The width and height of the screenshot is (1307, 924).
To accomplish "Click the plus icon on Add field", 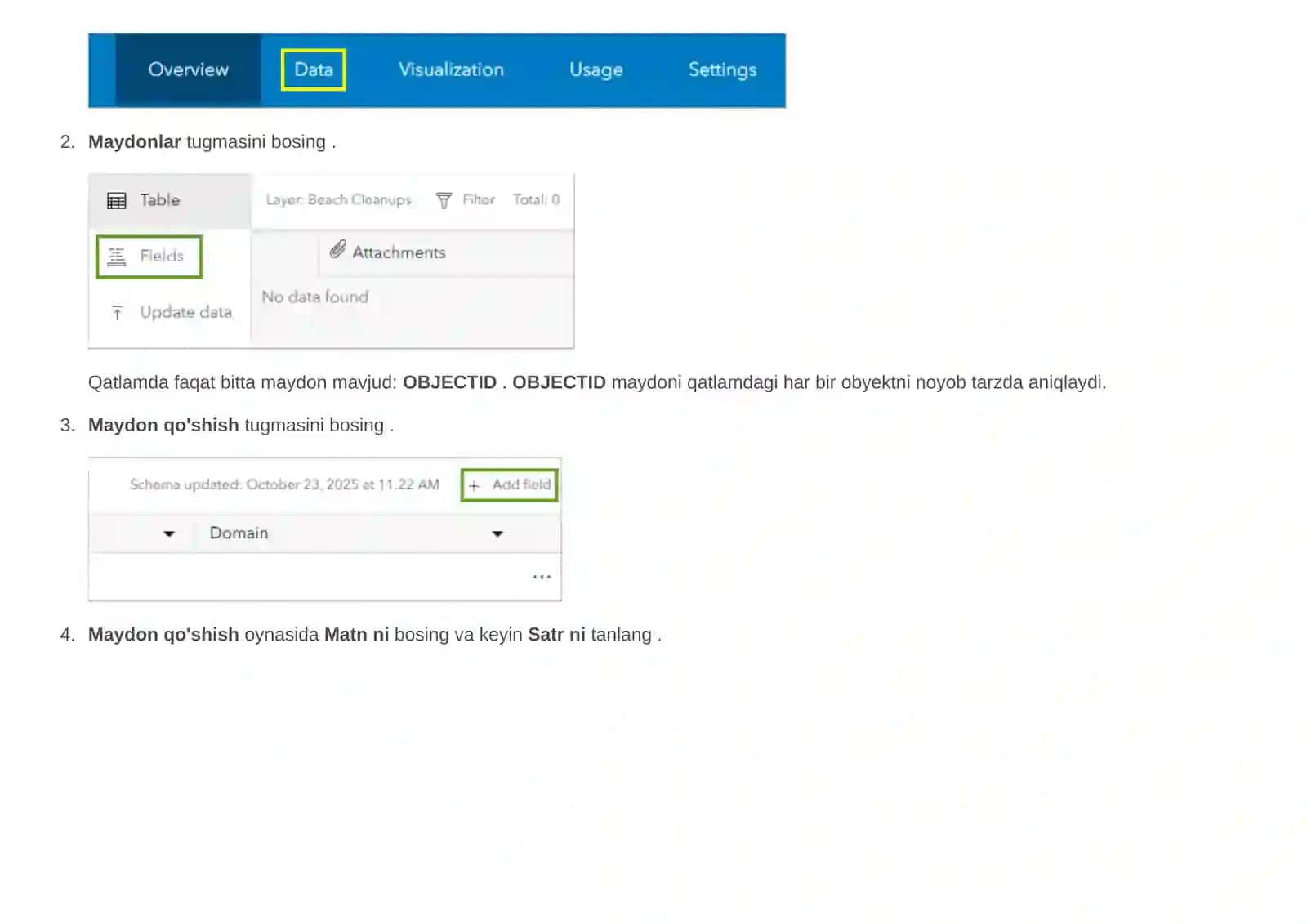I will pos(474,485).
